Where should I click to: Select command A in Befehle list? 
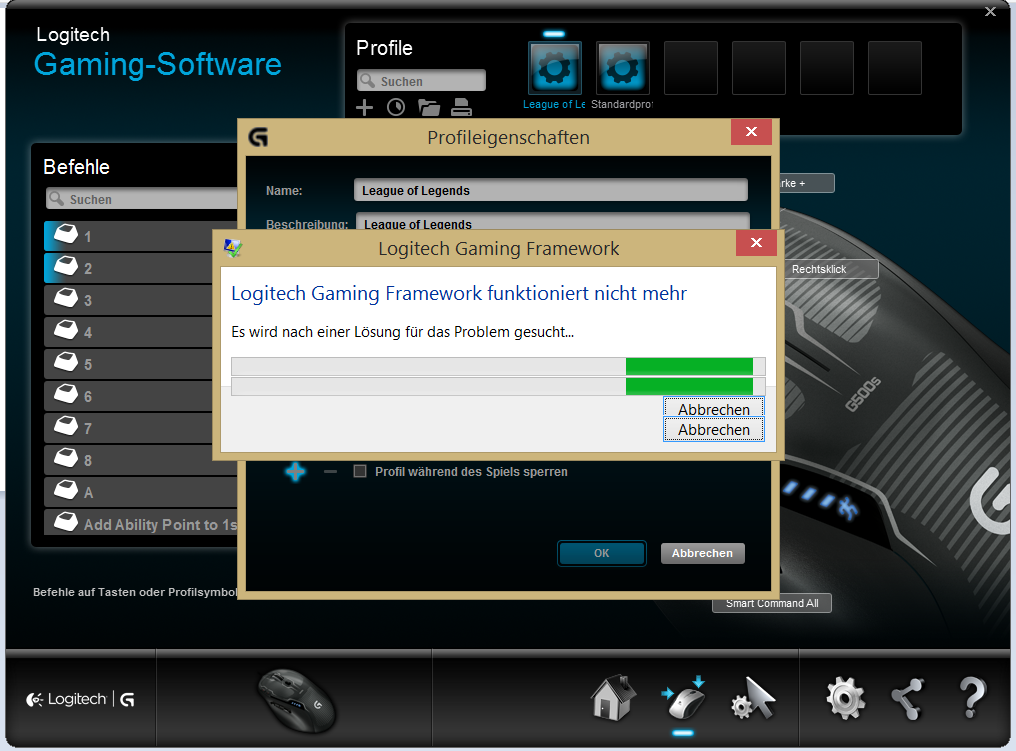[x=141, y=492]
